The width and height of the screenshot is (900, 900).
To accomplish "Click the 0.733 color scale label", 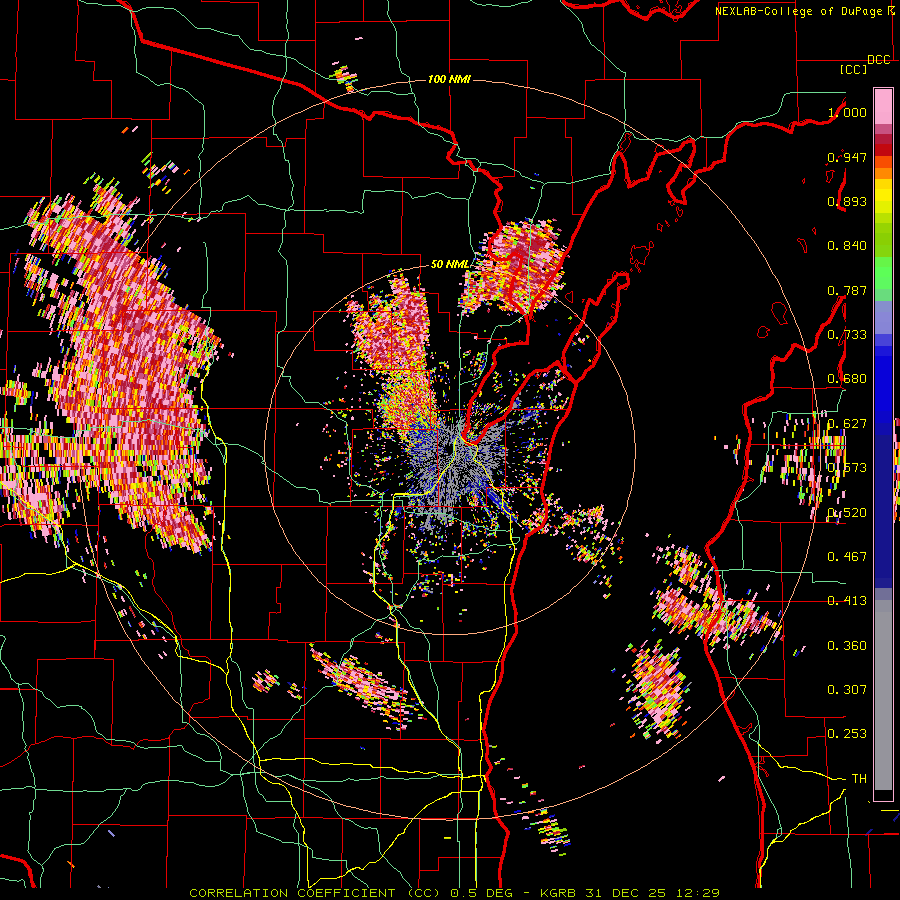I will [847, 335].
